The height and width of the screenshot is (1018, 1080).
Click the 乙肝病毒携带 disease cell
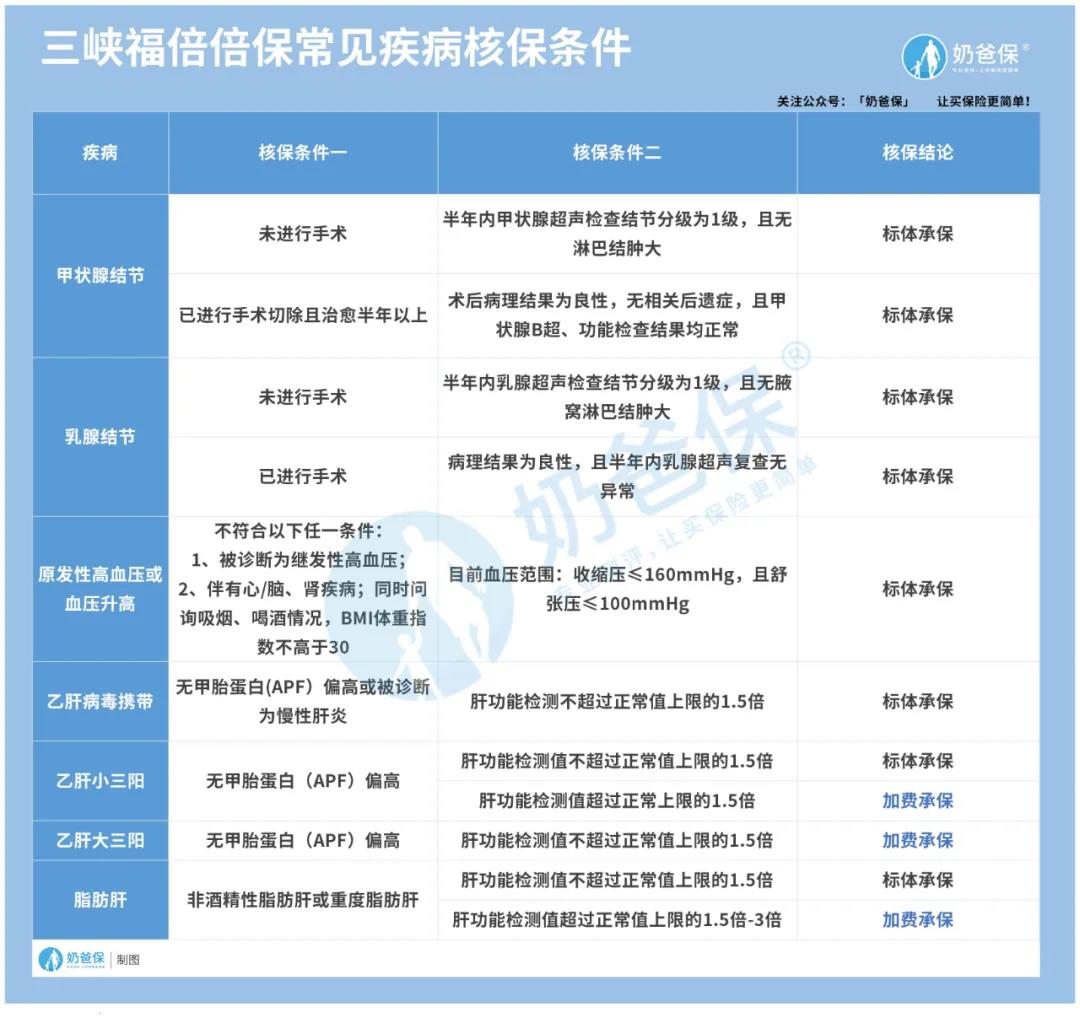point(101,701)
